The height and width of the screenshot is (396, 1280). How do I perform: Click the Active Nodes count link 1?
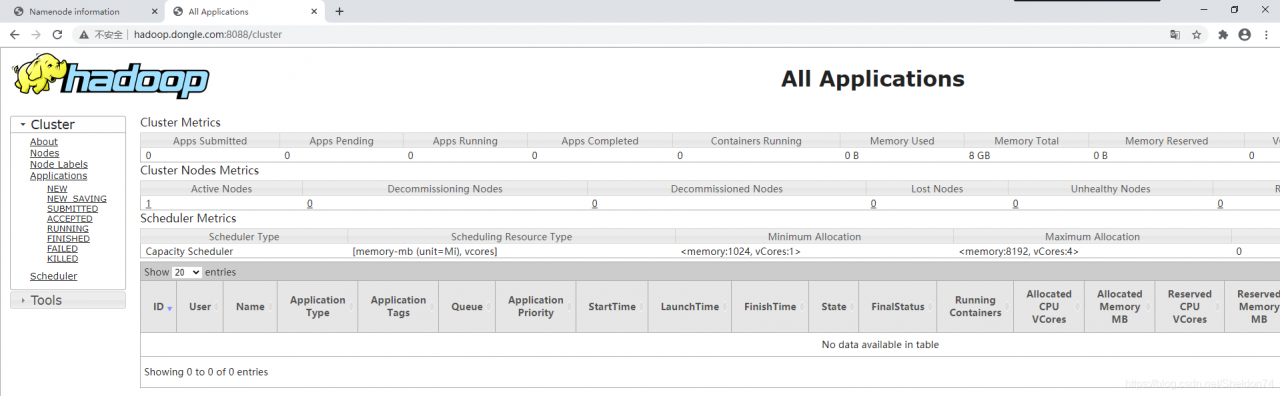click(x=148, y=203)
